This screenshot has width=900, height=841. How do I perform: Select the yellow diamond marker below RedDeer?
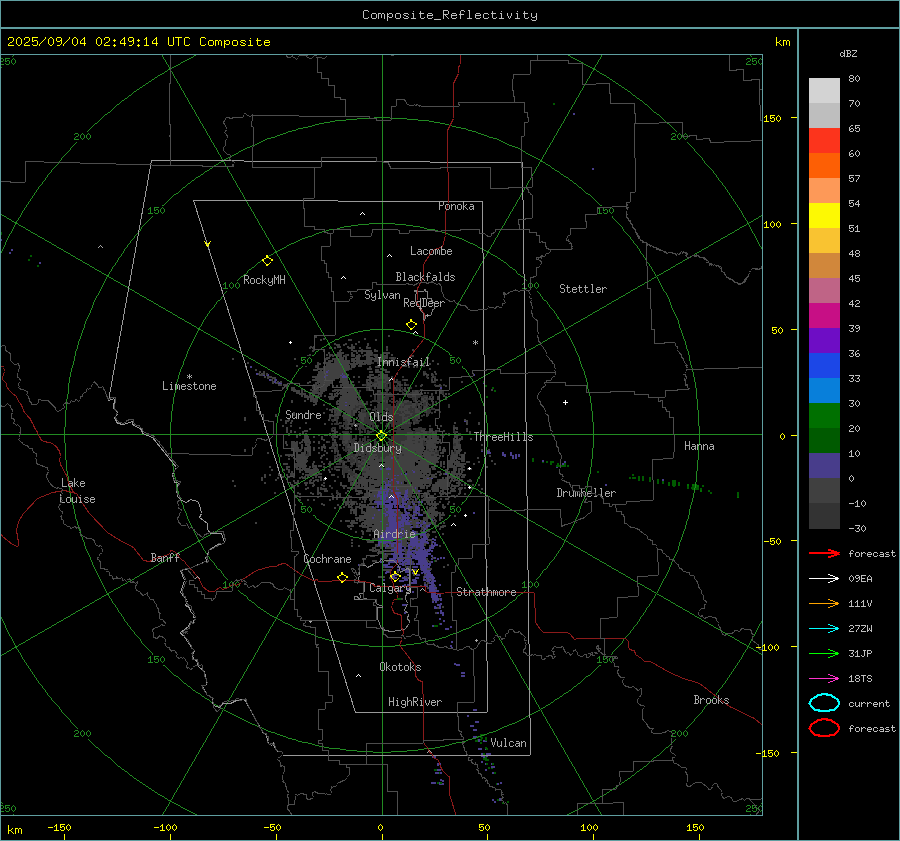point(411,325)
